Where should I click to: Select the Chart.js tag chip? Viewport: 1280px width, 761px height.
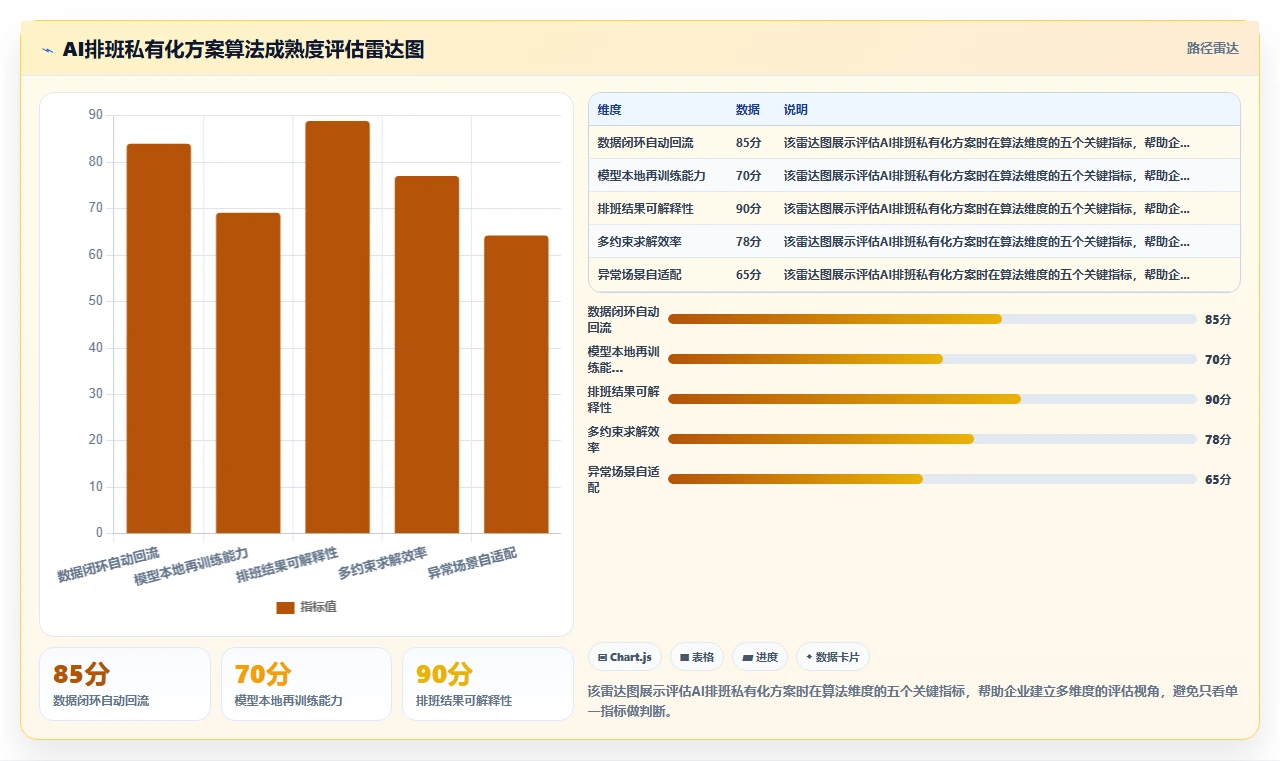point(625,657)
